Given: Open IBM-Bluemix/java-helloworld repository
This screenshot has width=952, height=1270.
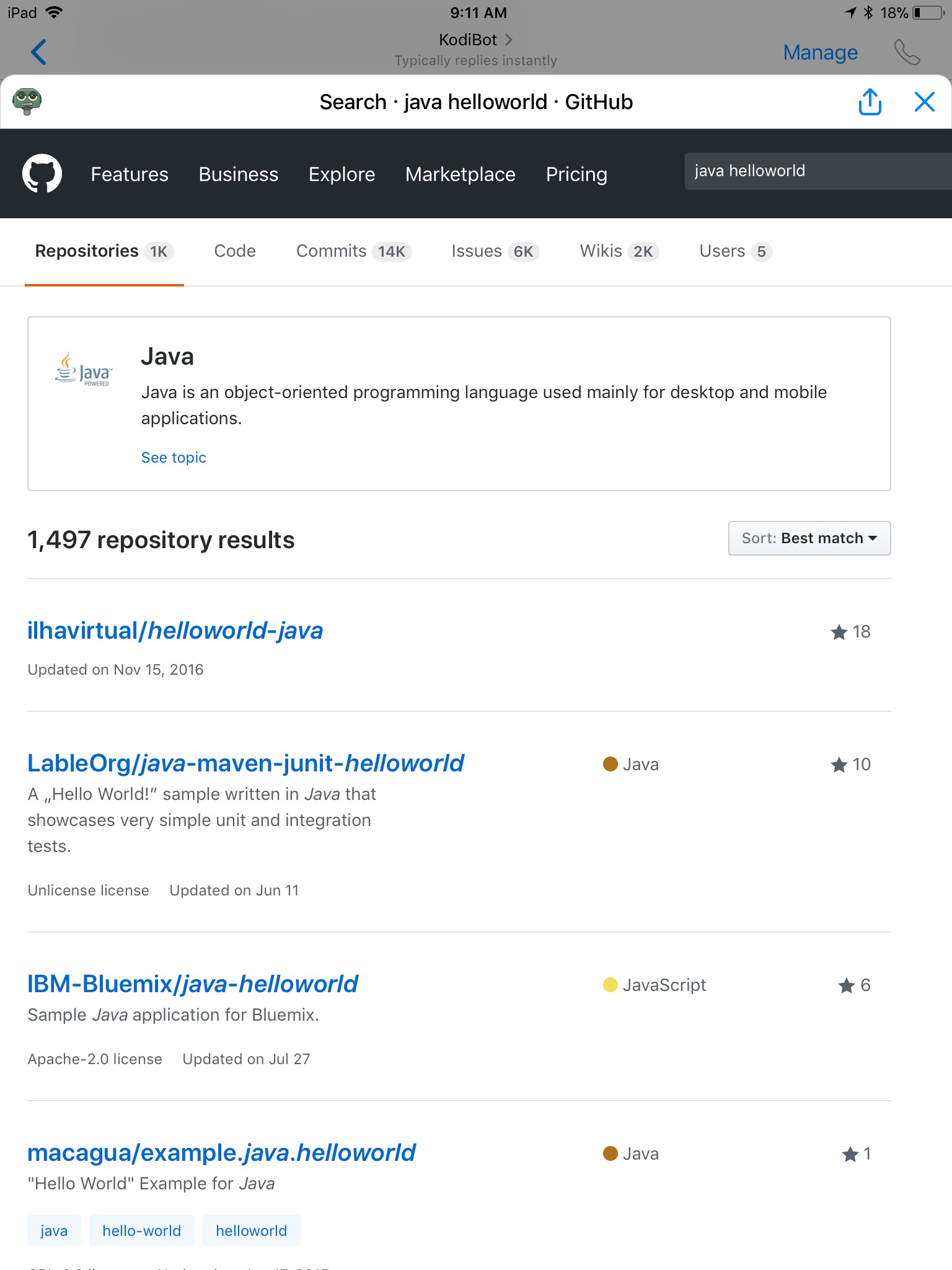Looking at the screenshot, I should click(193, 984).
